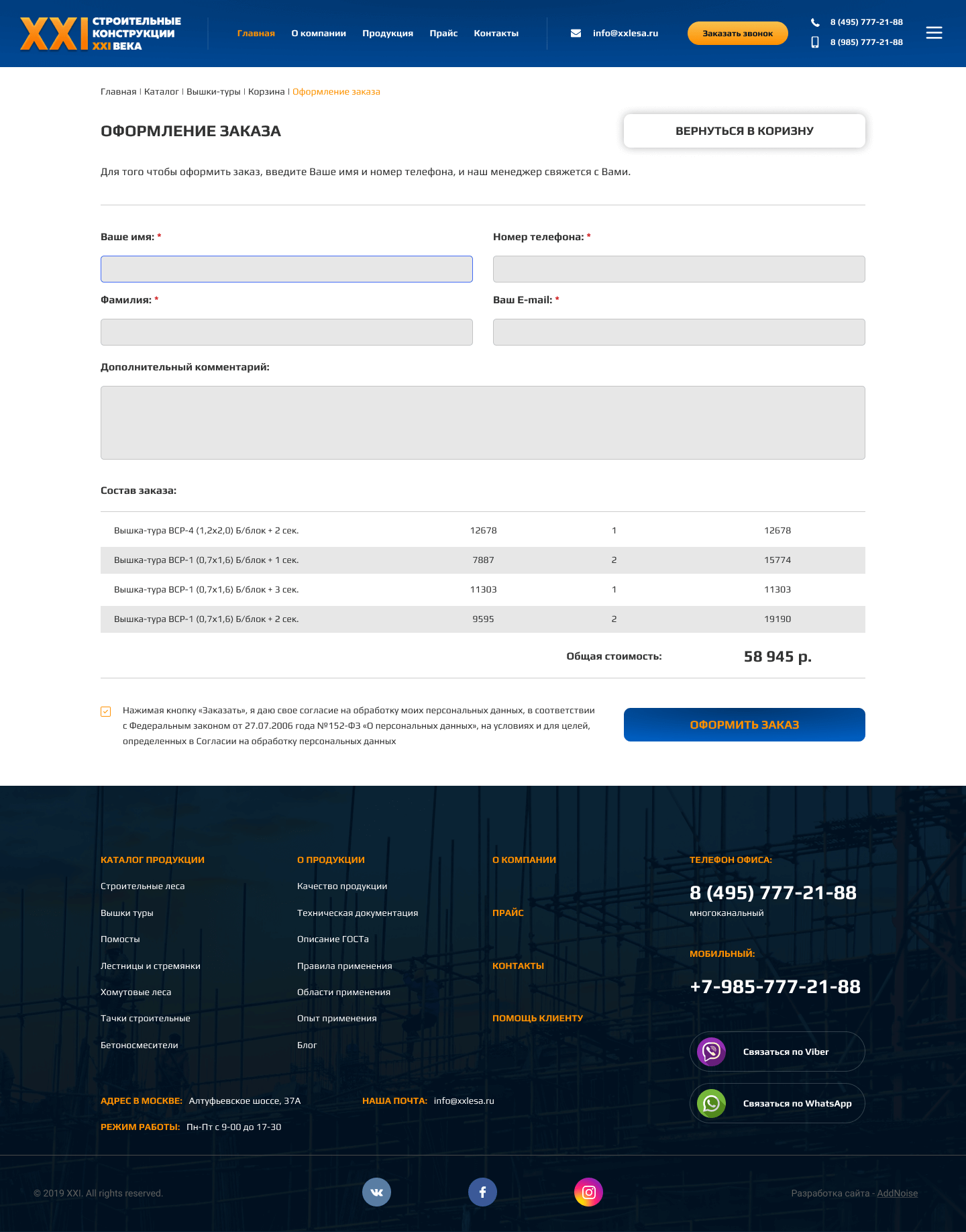Submit with Оформить заказ button
Screen dimensions: 966x1232
[745, 725]
